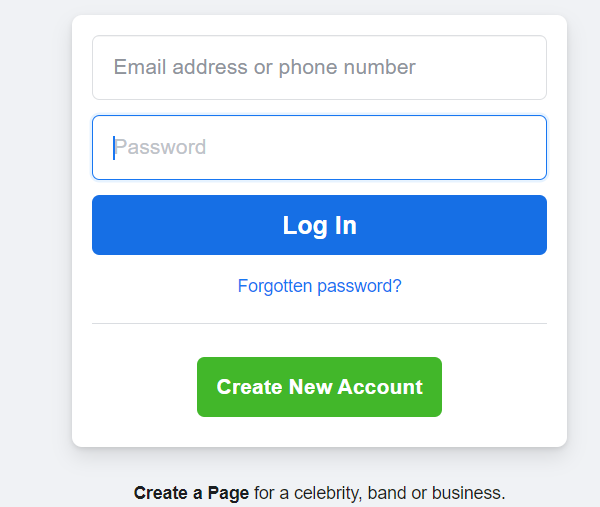The height and width of the screenshot is (507, 600).
Task: Place cursor in the Password box
Action: click(x=319, y=148)
